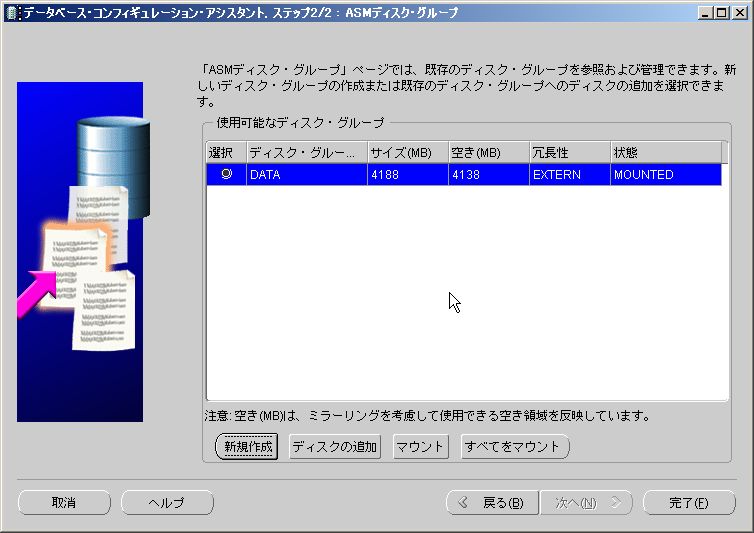Click the 空き(MB) column header
Image resolution: width=754 pixels, height=533 pixels.
coord(489,153)
